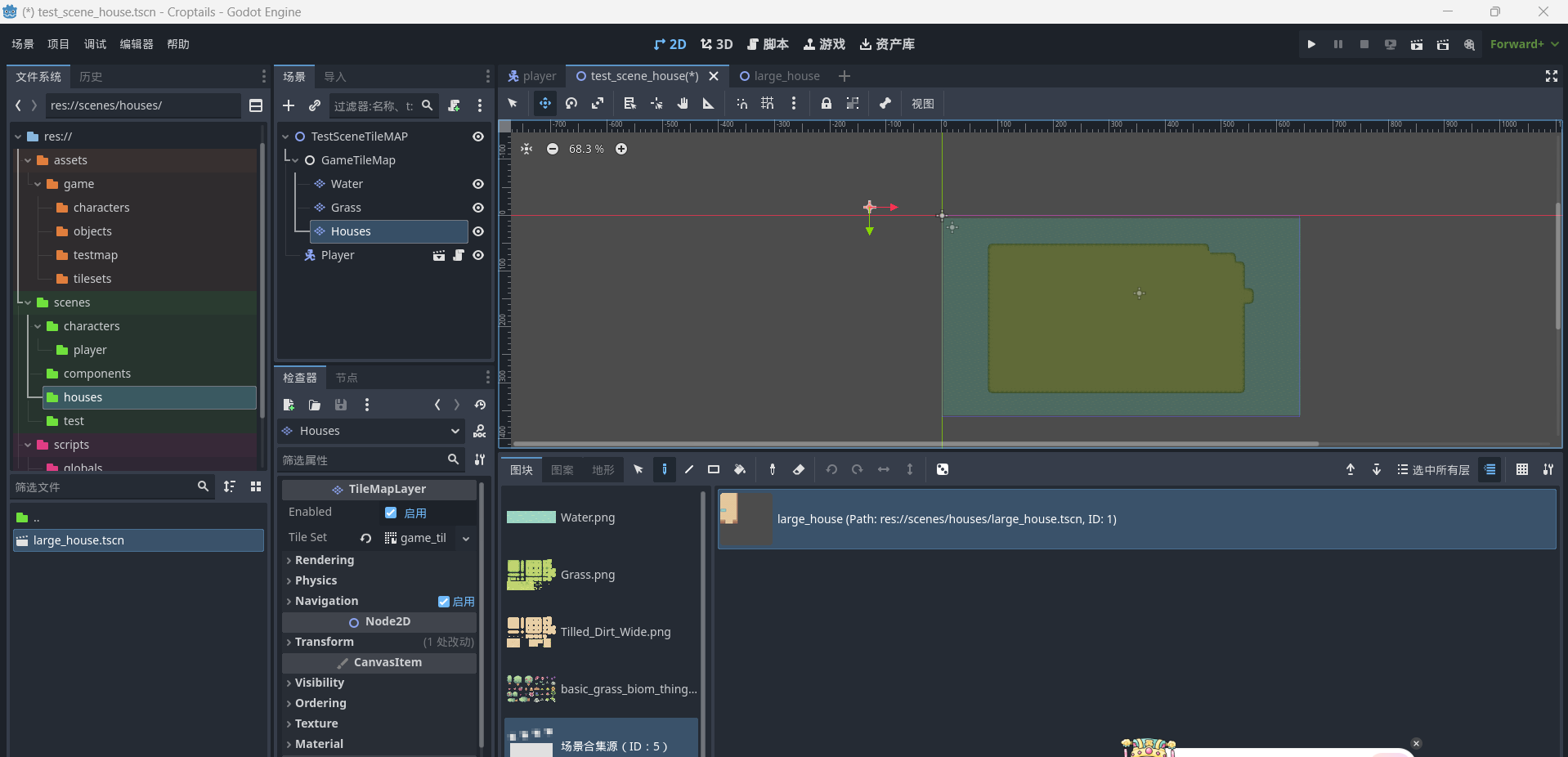Switch to the 3D workspace button

[x=716, y=44]
